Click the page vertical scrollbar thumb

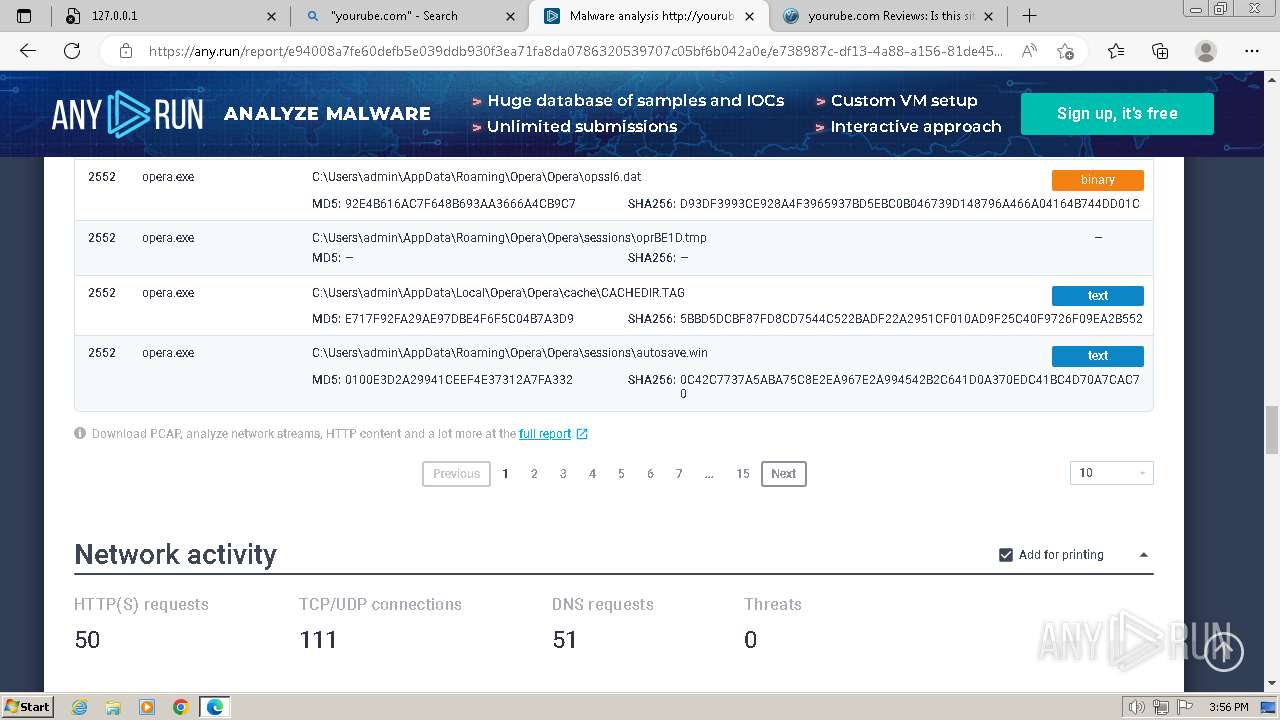(1272, 430)
